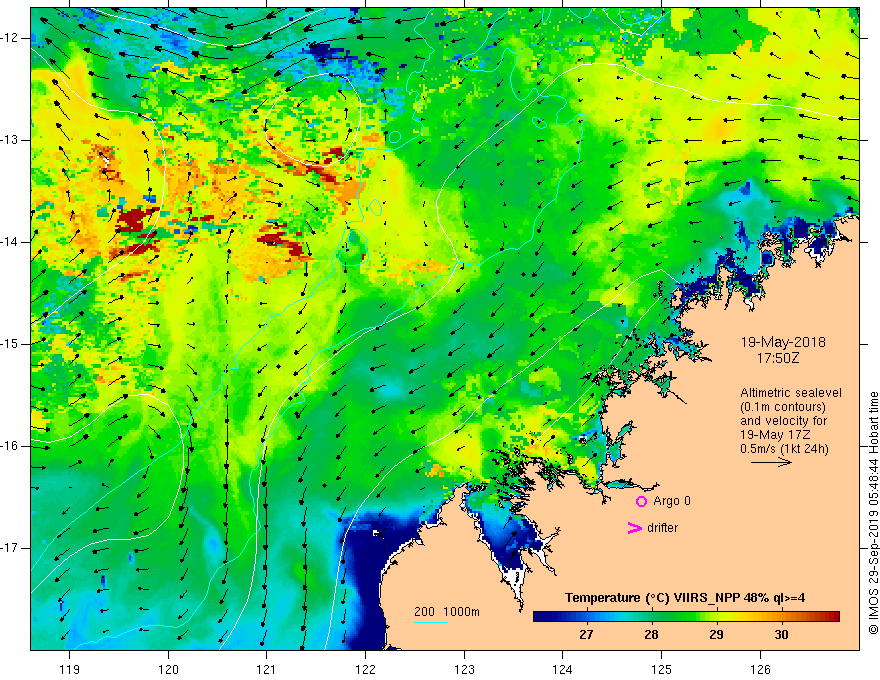Click latitude axis label -13

click(10, 140)
